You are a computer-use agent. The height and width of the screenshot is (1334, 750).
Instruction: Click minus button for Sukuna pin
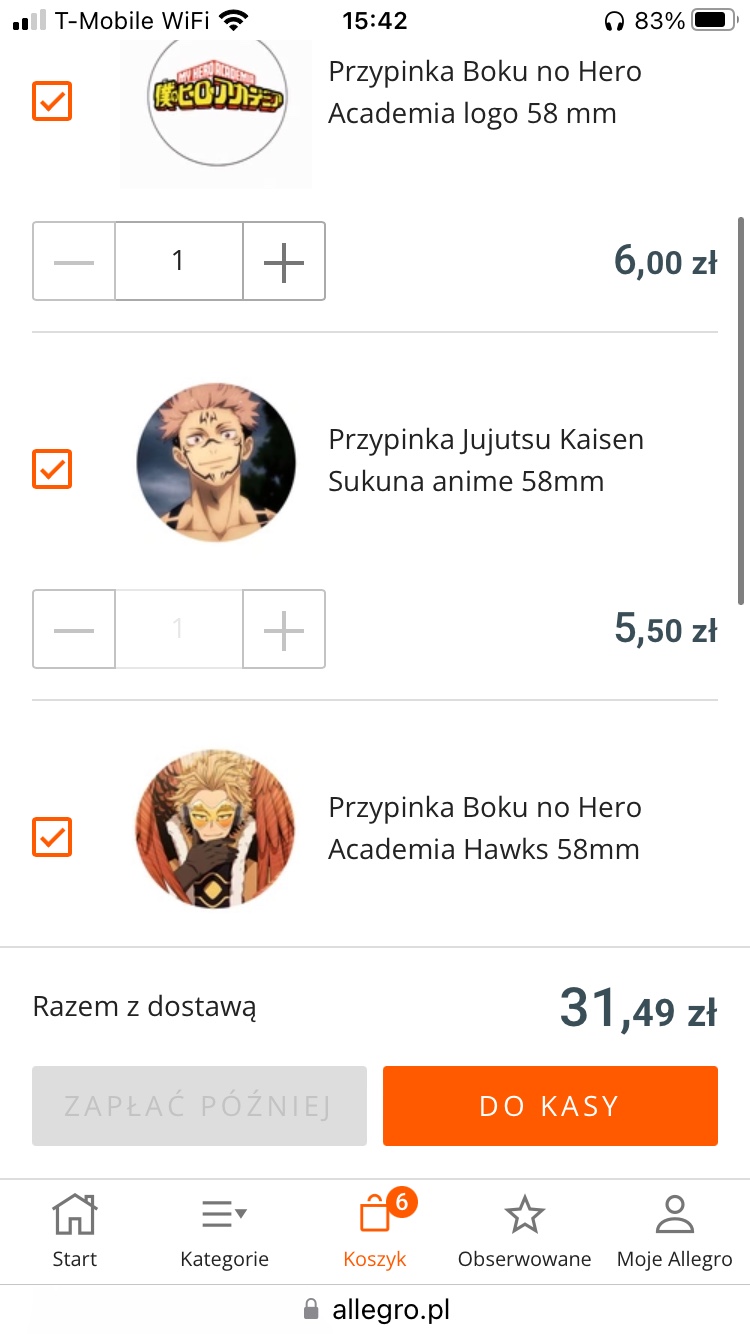[74, 629]
